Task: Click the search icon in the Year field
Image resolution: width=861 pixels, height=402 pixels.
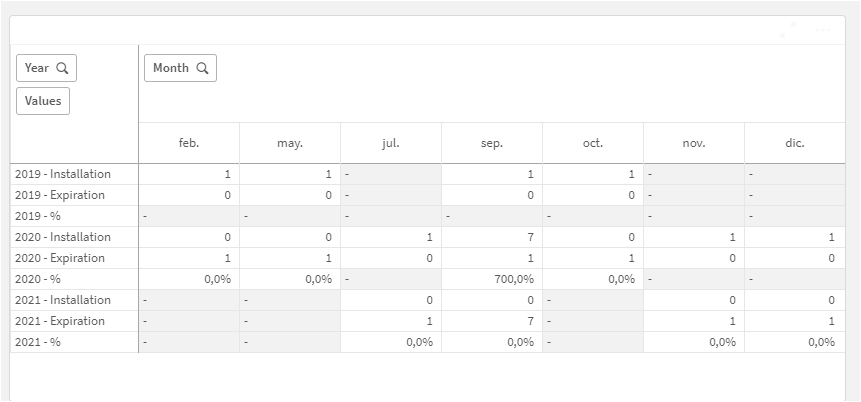Action: 62,68
